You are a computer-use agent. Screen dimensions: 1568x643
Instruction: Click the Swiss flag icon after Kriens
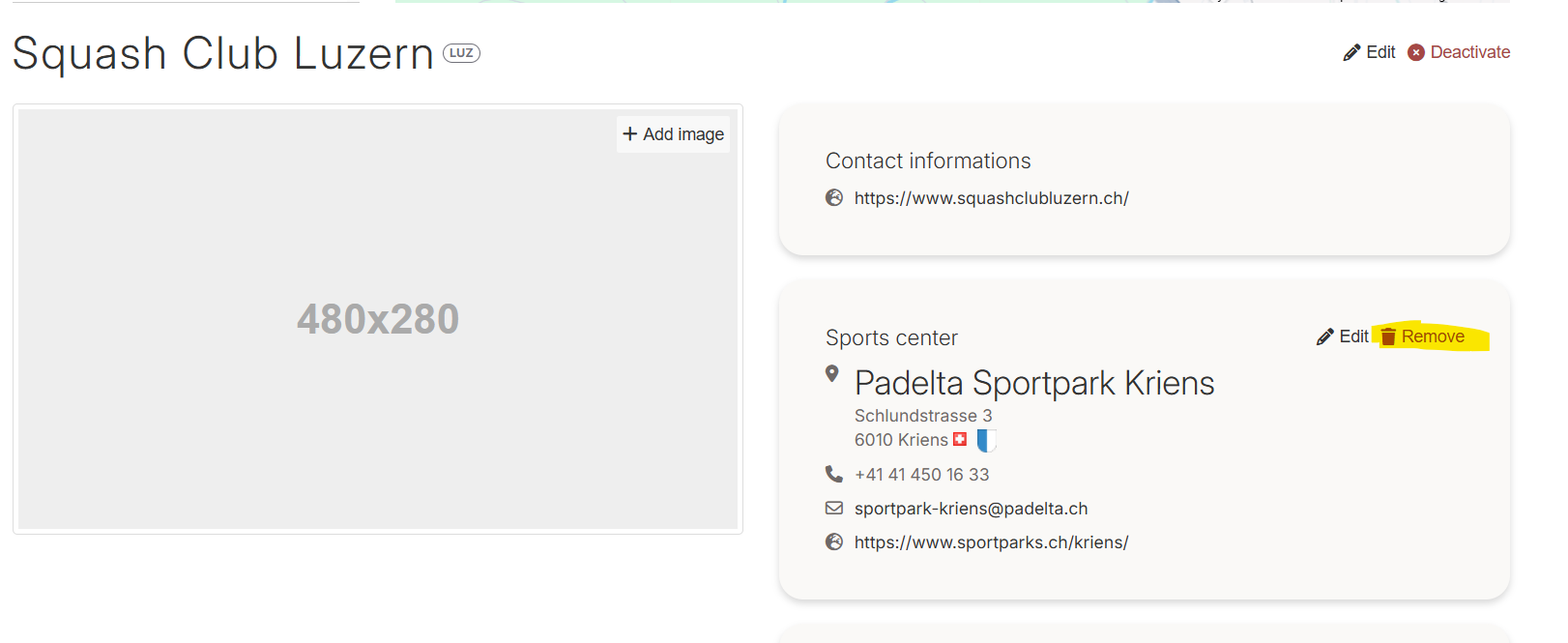960,440
